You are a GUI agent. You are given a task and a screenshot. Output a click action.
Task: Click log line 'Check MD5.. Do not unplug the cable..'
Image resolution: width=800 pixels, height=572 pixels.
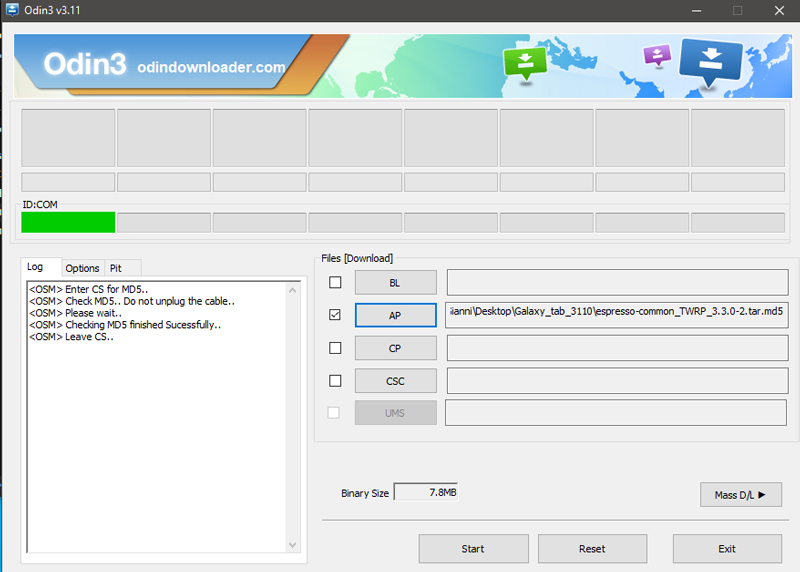pyautogui.click(x=132, y=301)
